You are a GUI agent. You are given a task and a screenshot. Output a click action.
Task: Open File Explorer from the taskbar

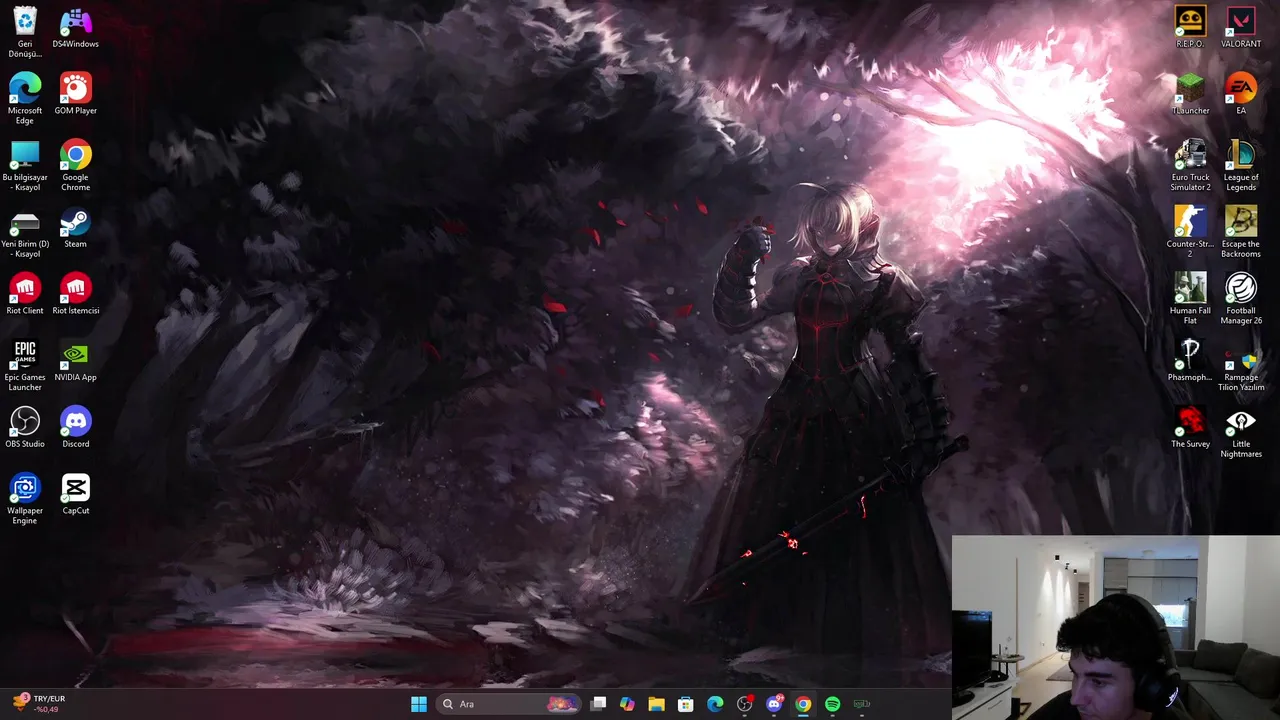pos(656,704)
